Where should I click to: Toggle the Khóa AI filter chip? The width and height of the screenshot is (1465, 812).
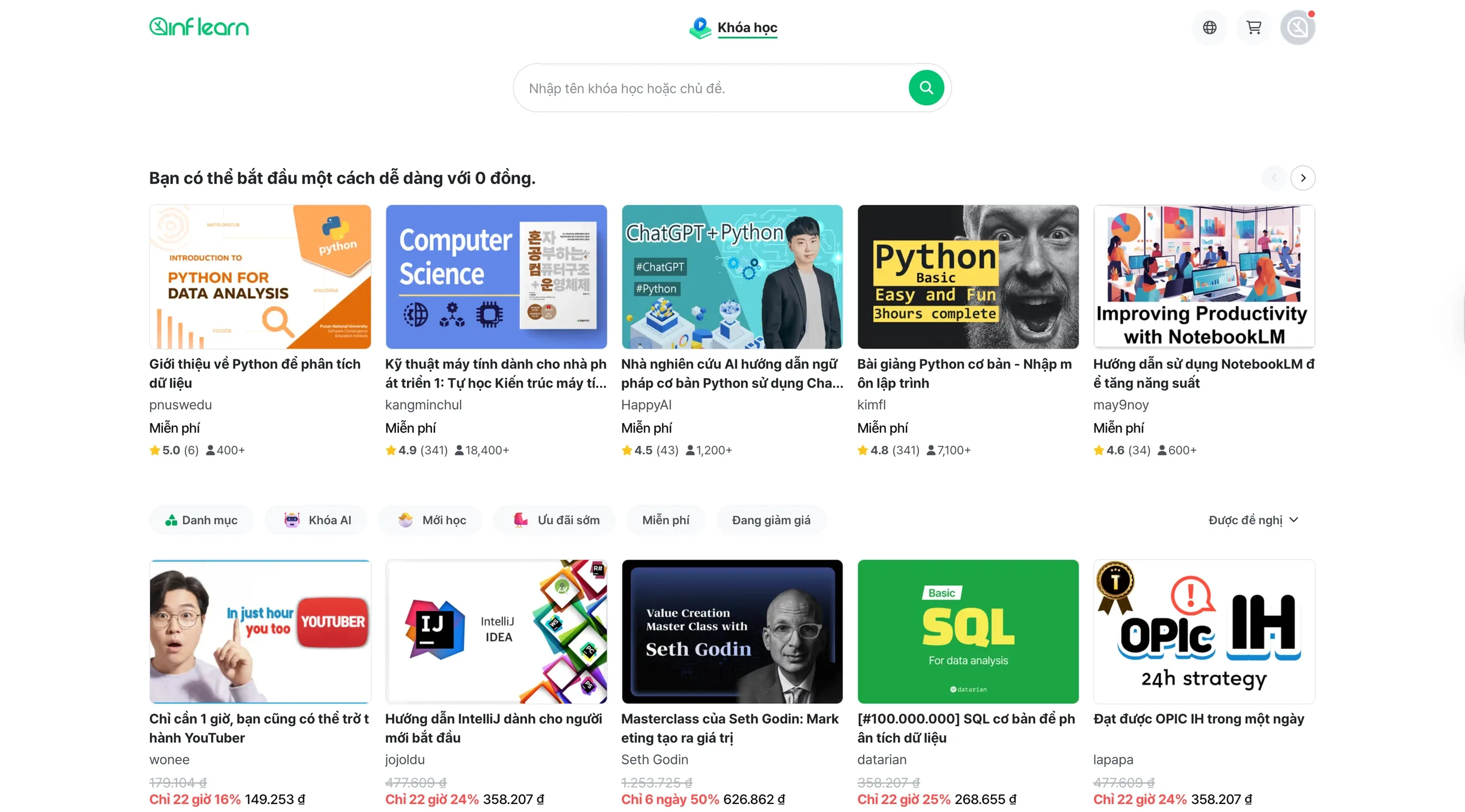tap(317, 520)
